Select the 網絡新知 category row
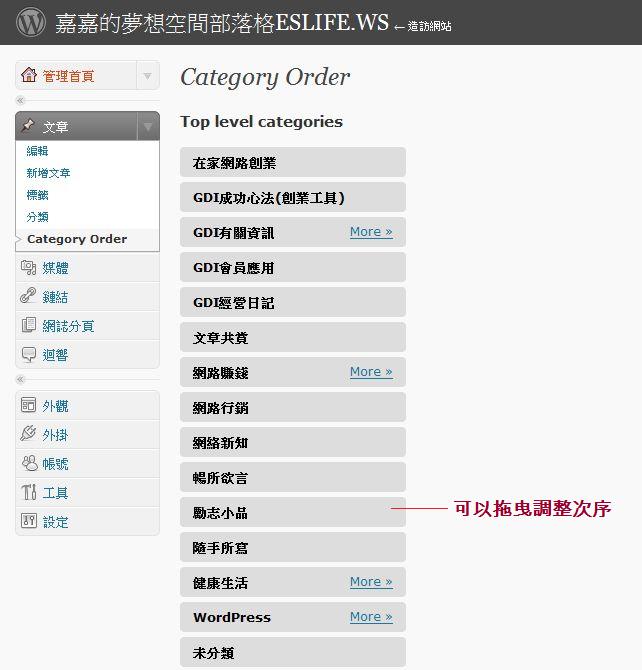The height and width of the screenshot is (670, 642). click(x=293, y=443)
